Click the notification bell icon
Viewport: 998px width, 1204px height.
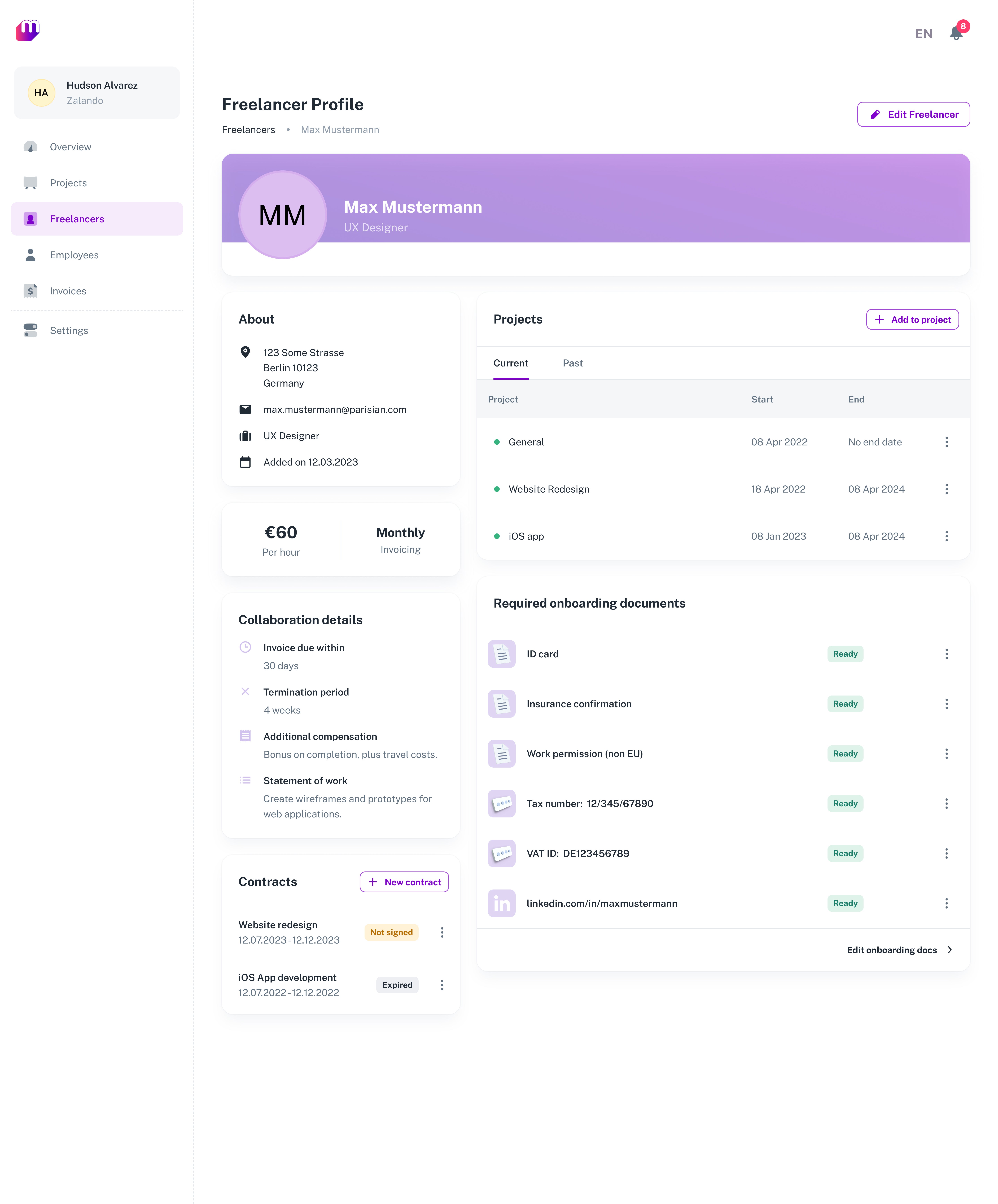956,33
